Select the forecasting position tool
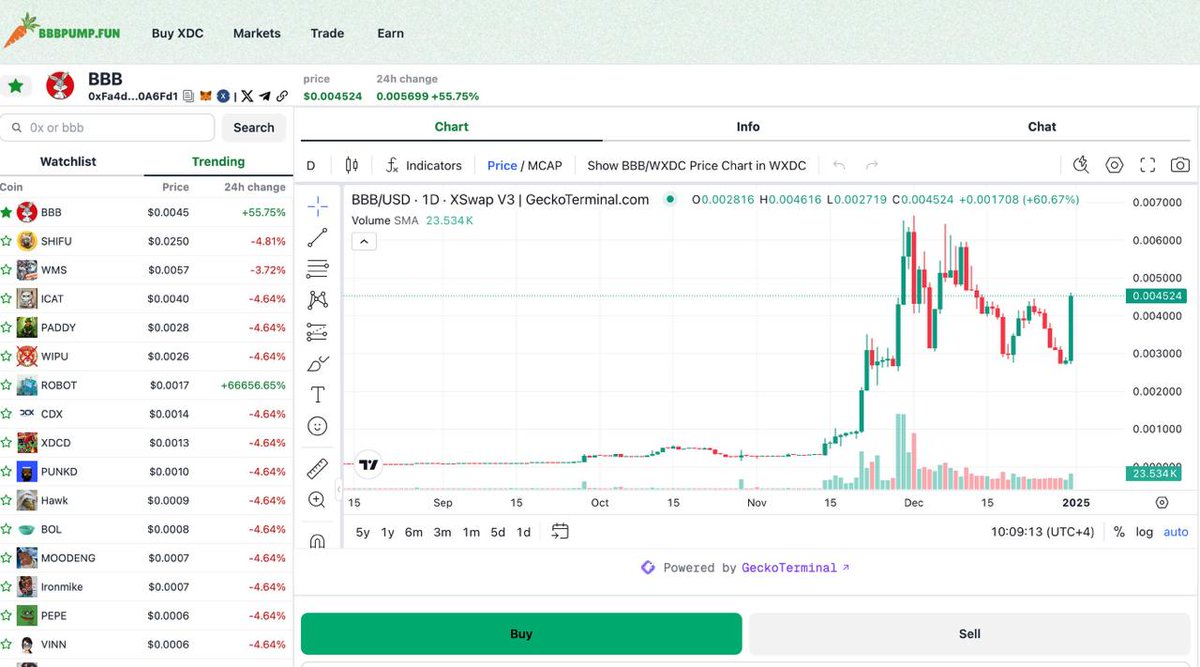1200x667 pixels. [x=317, y=332]
